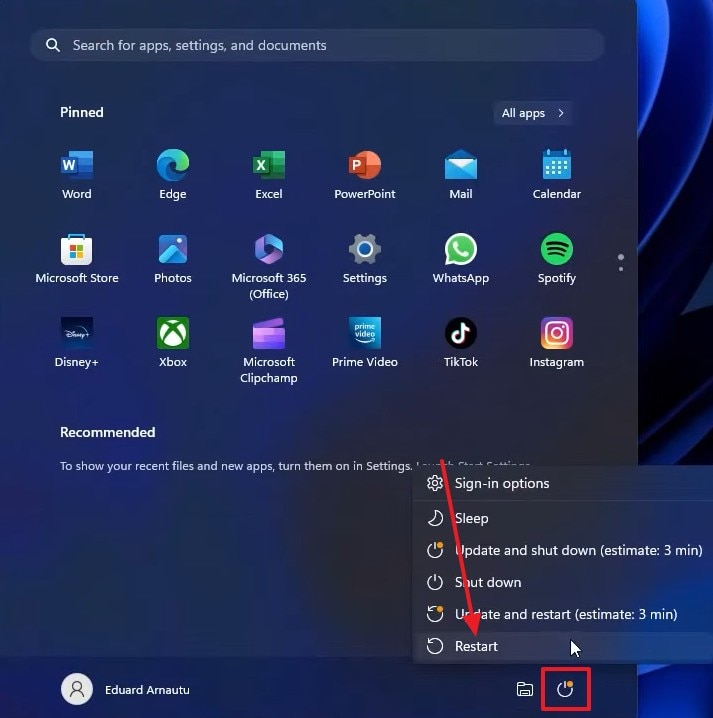Choose Sign-in options from power menu
Viewport: 713px width, 718px height.
coord(563,483)
